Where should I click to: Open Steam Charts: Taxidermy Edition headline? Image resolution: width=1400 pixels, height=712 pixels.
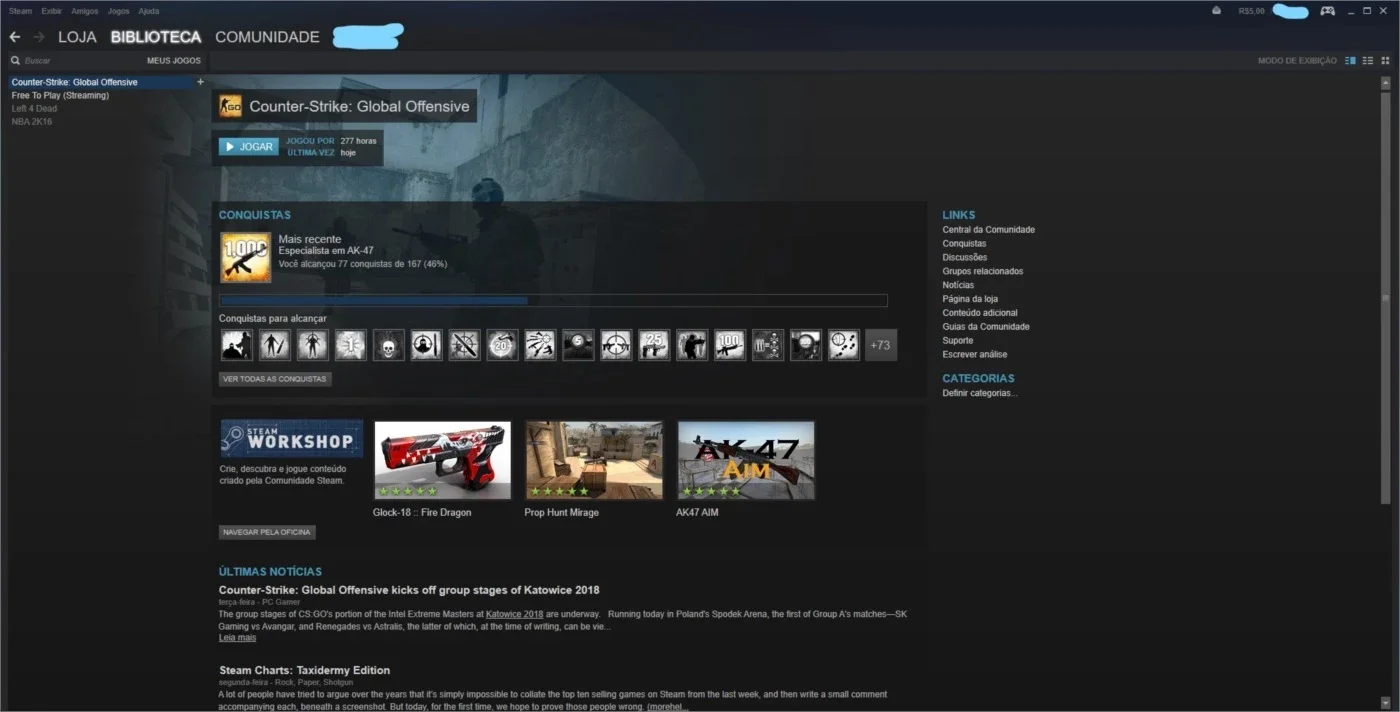(x=304, y=670)
